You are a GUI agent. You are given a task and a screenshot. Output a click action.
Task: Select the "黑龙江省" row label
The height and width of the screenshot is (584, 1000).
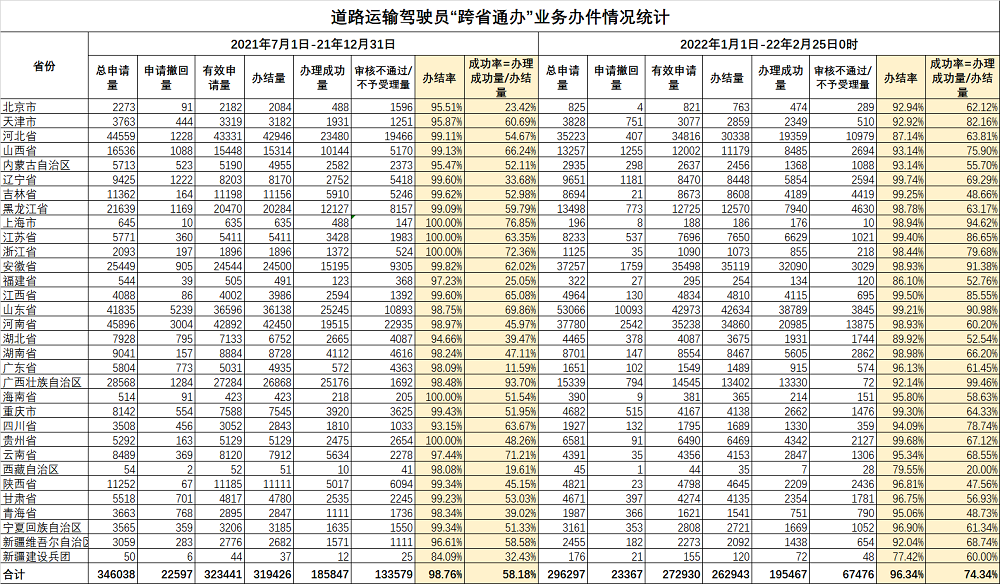44,209
